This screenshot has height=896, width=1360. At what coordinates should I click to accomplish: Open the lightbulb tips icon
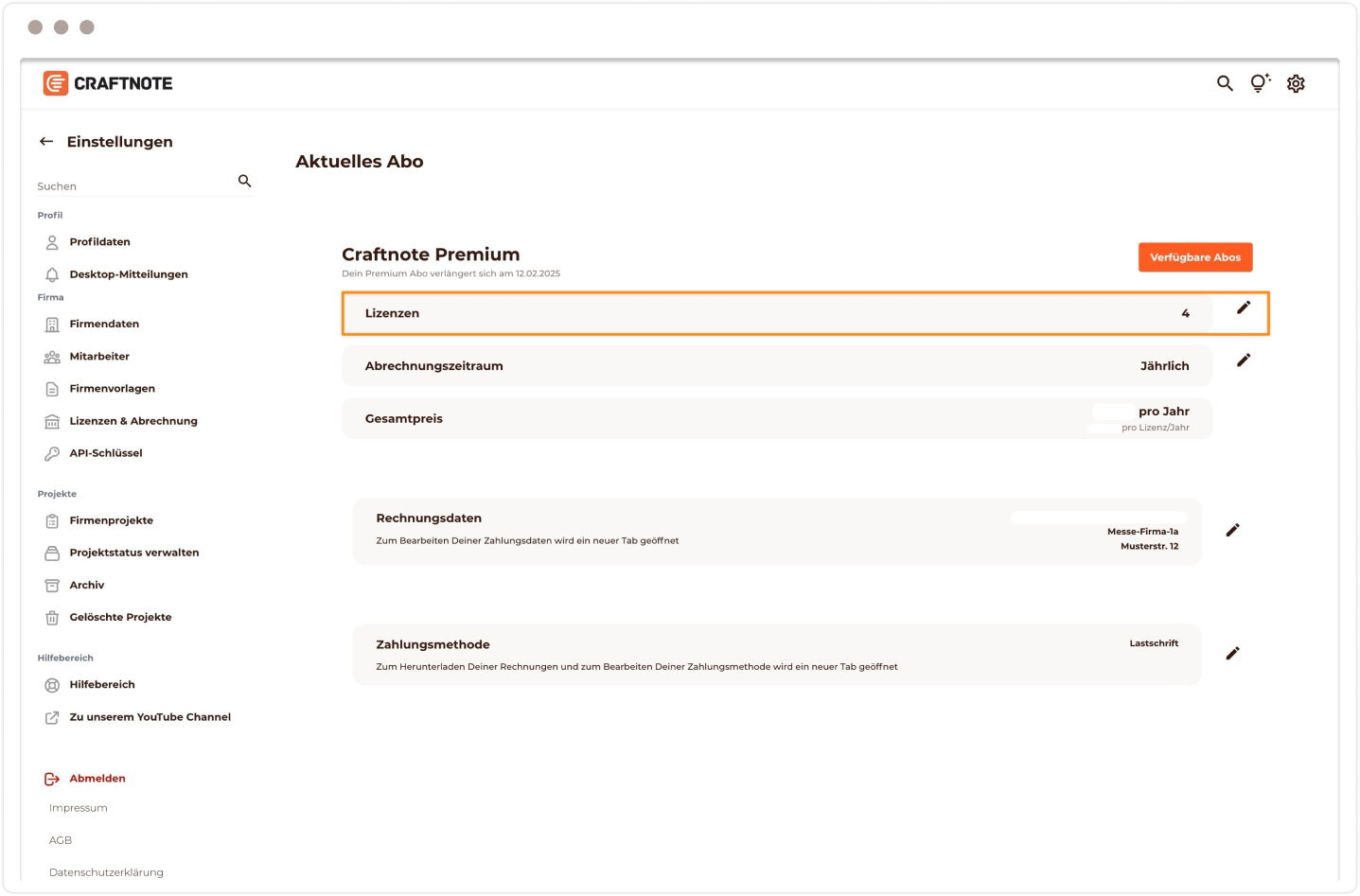(1260, 83)
